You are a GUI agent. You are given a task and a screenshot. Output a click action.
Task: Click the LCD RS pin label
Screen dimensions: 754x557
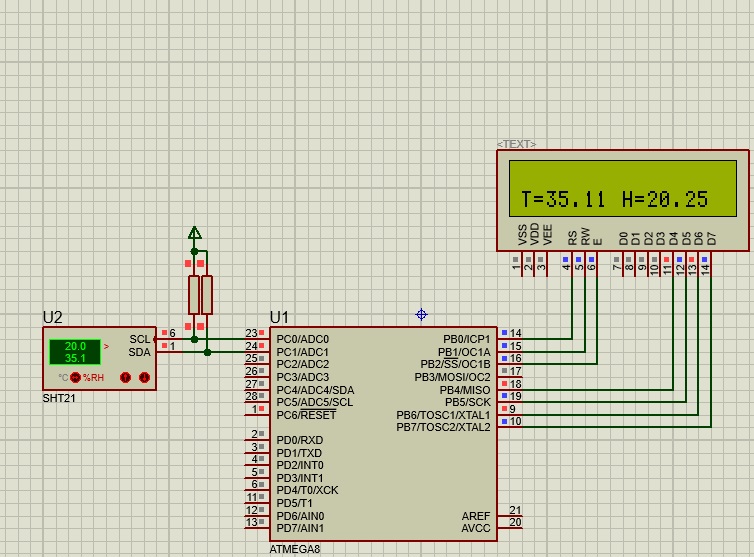click(x=572, y=238)
